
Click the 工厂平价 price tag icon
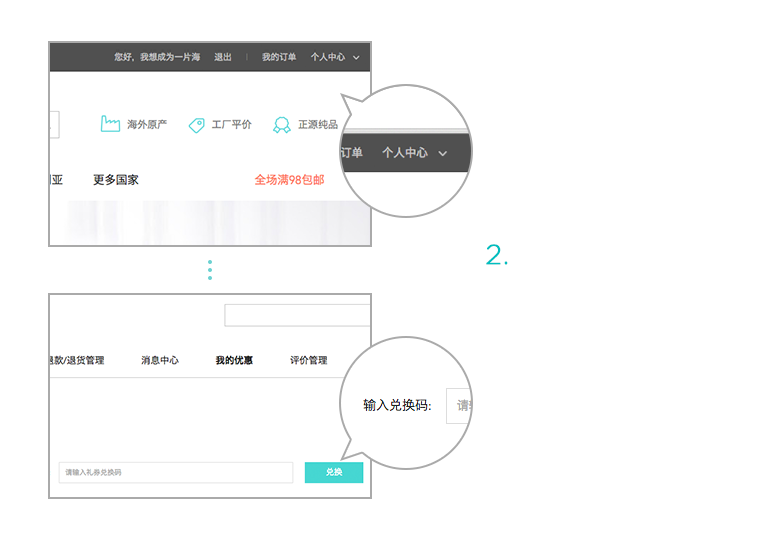coord(196,125)
